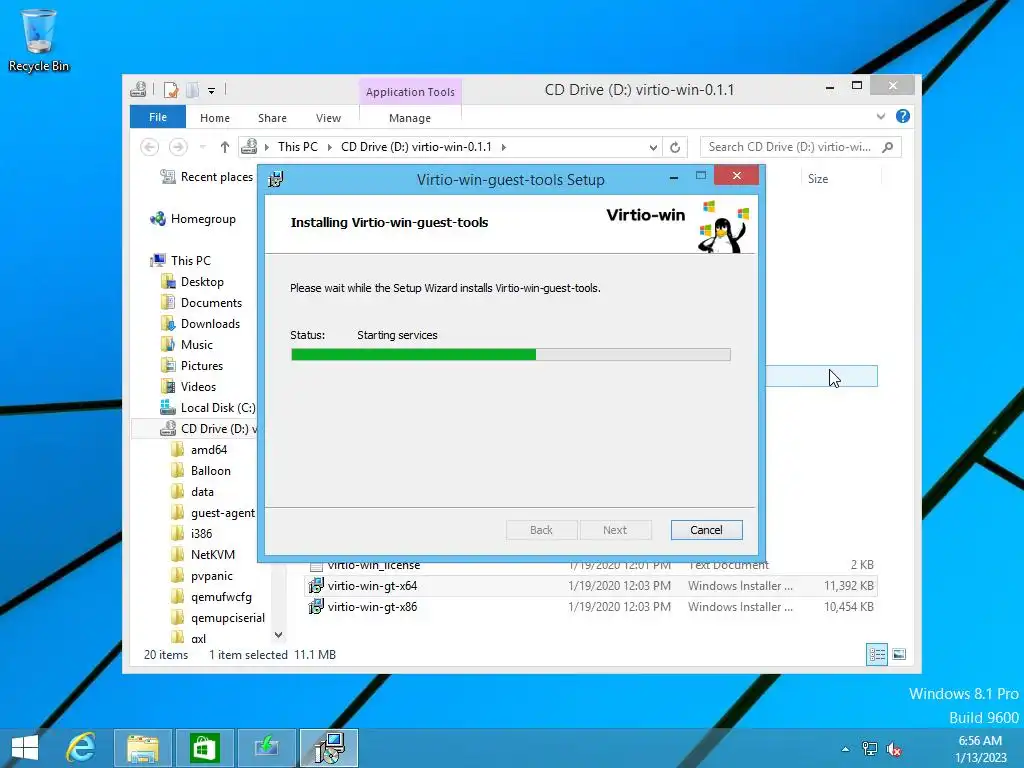Image resolution: width=1024 pixels, height=768 pixels.
Task: Click the network status tray icon
Action: 869,749
